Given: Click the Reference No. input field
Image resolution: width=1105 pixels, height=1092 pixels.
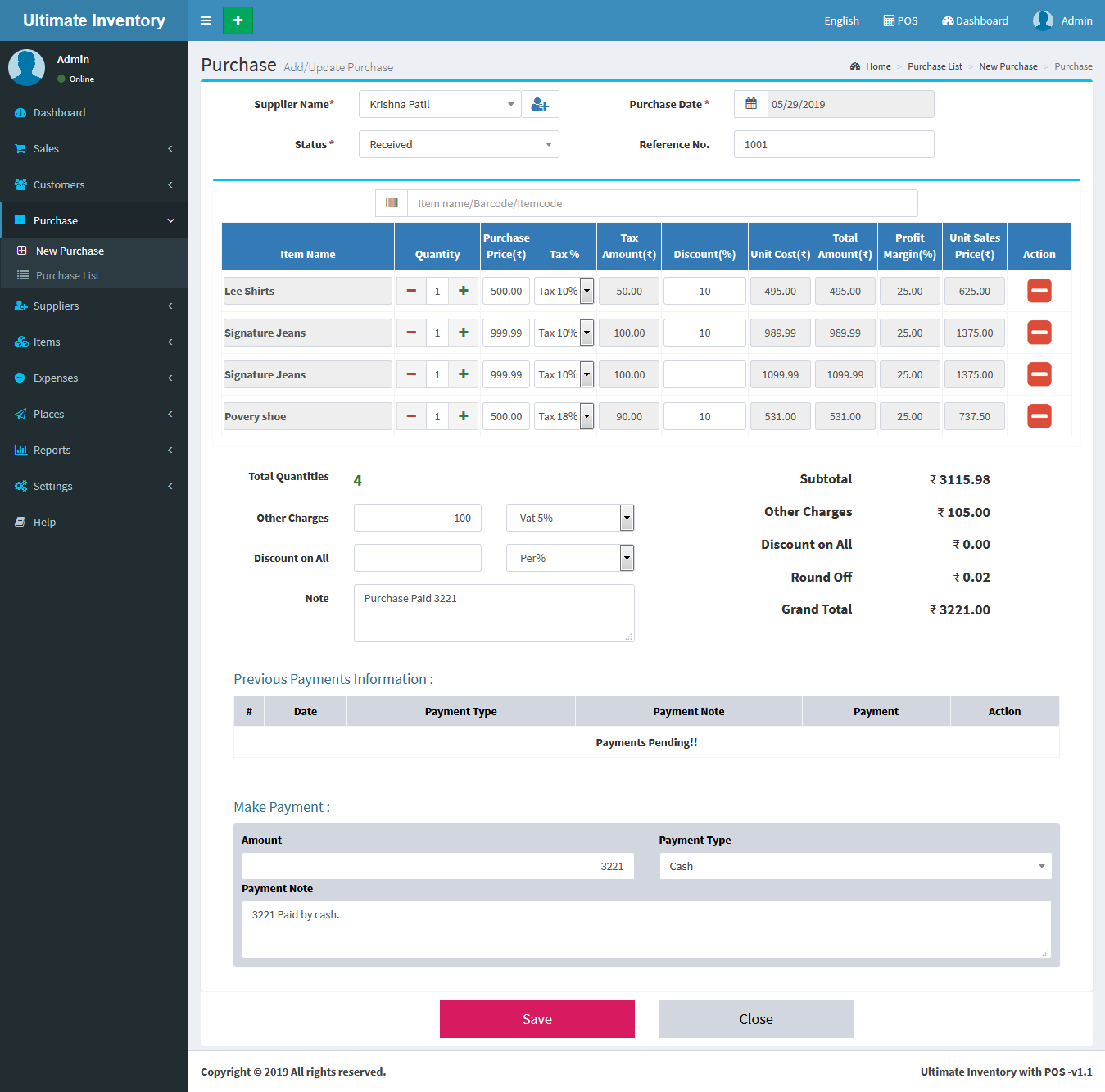Looking at the screenshot, I should tap(833, 144).
